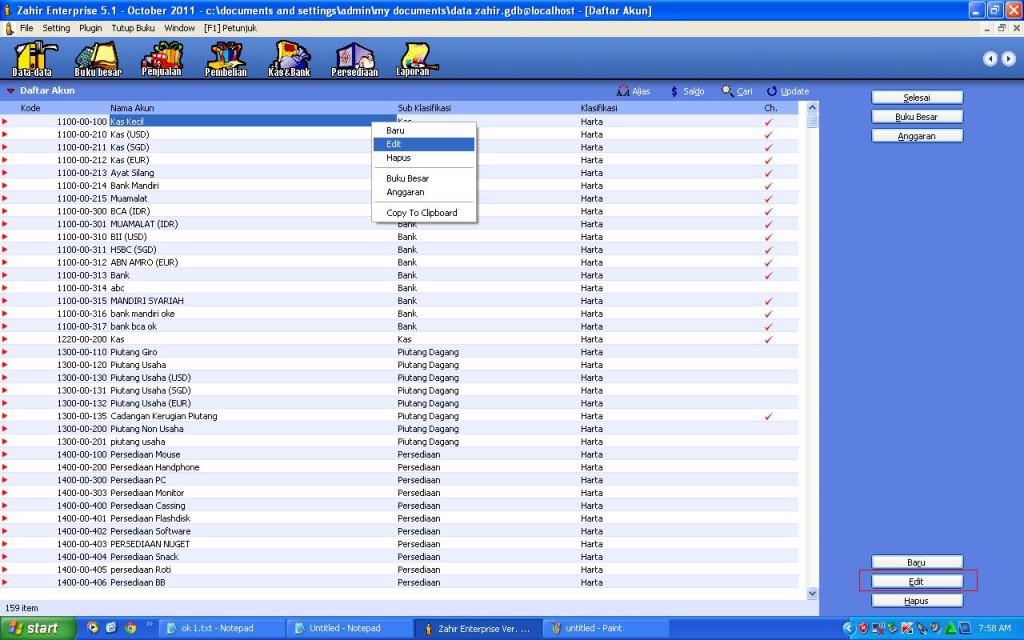Viewport: 1024px width, 640px height.
Task: Sort by the Nama Akun column header
Action: [x=133, y=108]
